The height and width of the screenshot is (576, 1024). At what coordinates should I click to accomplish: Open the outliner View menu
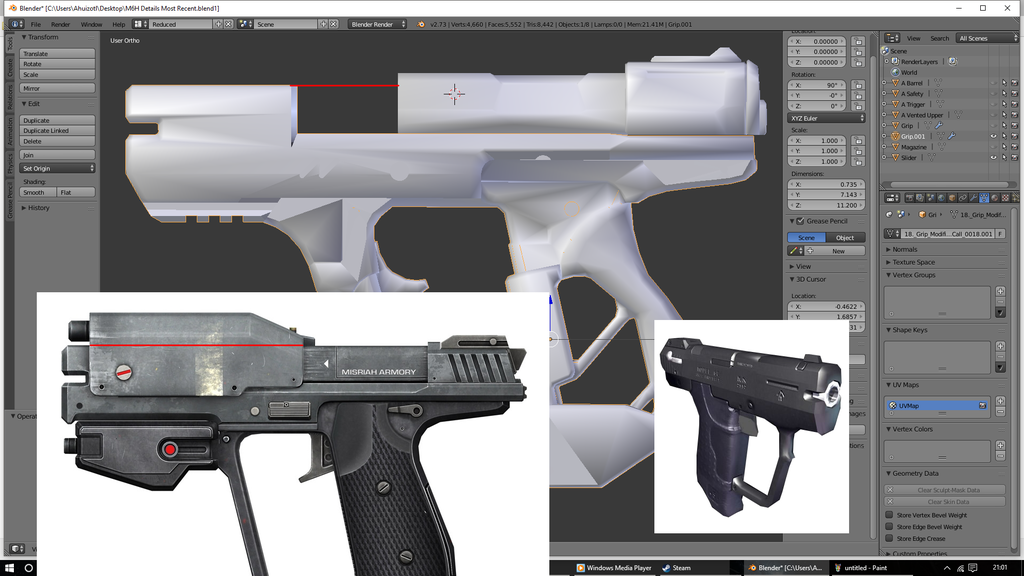(914, 38)
